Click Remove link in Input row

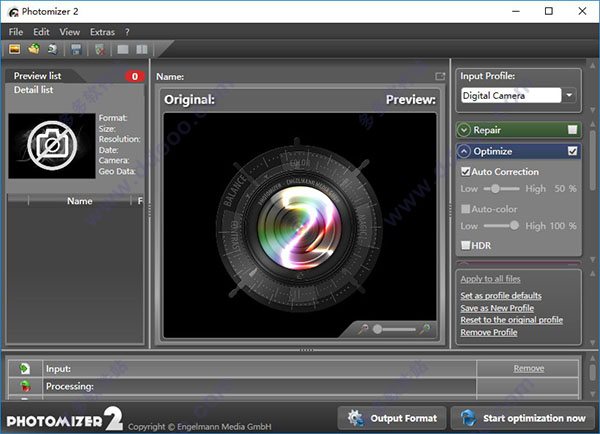point(529,368)
